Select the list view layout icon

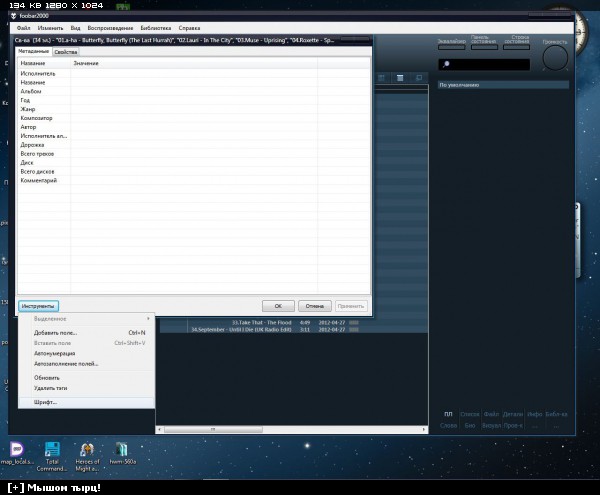click(x=400, y=78)
